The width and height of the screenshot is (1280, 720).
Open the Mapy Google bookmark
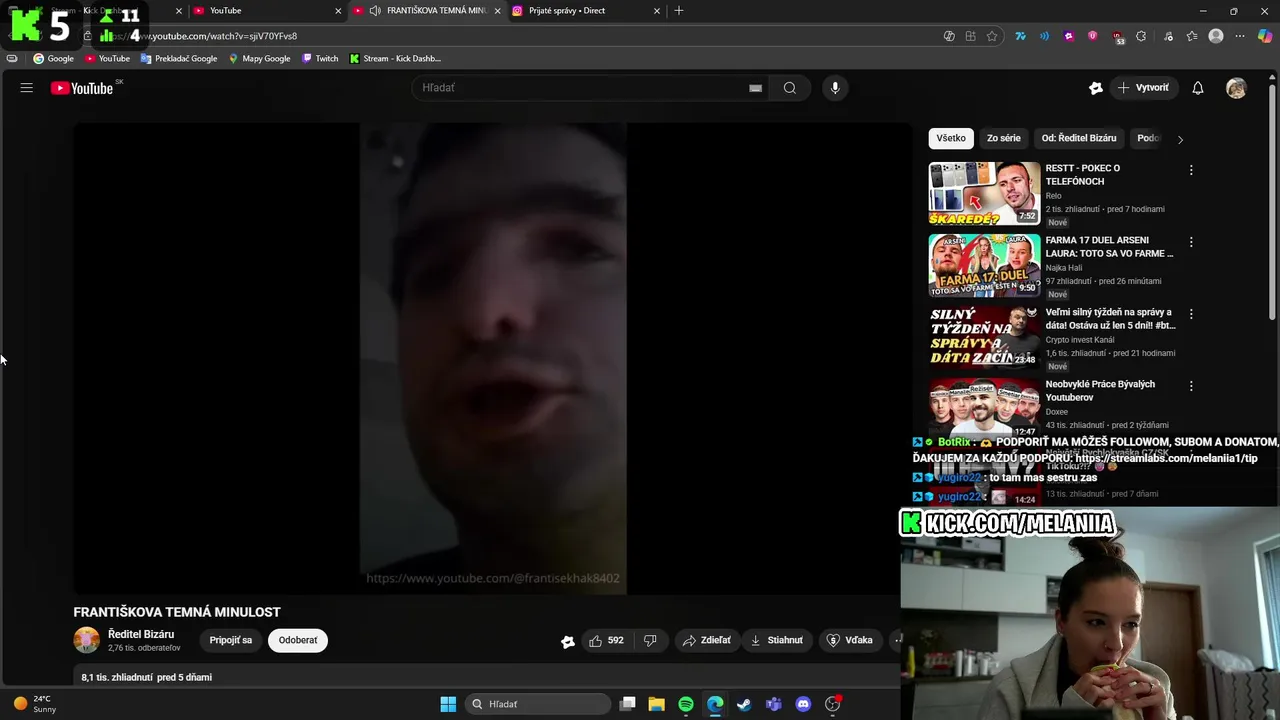point(259,58)
